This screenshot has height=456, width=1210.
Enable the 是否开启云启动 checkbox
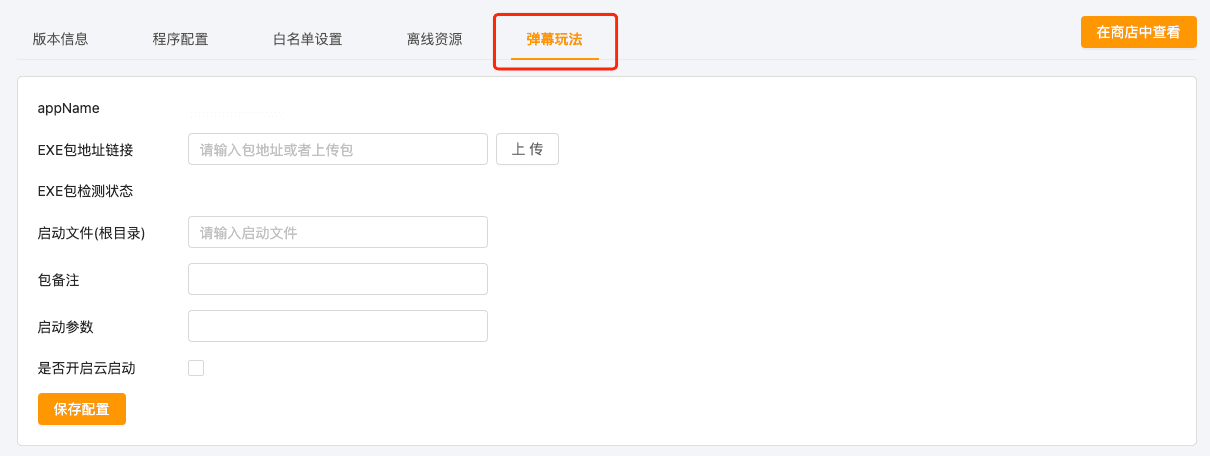pyautogui.click(x=196, y=368)
